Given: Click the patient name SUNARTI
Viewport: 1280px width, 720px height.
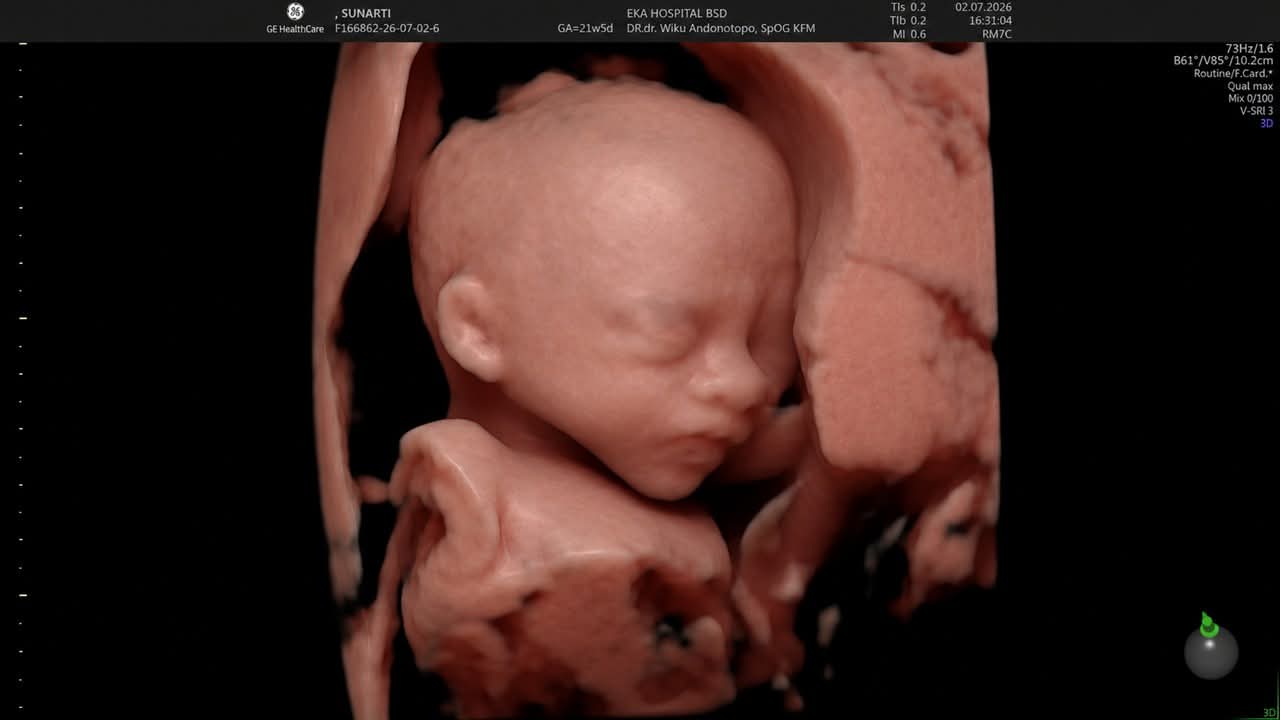Looking at the screenshot, I should (366, 14).
